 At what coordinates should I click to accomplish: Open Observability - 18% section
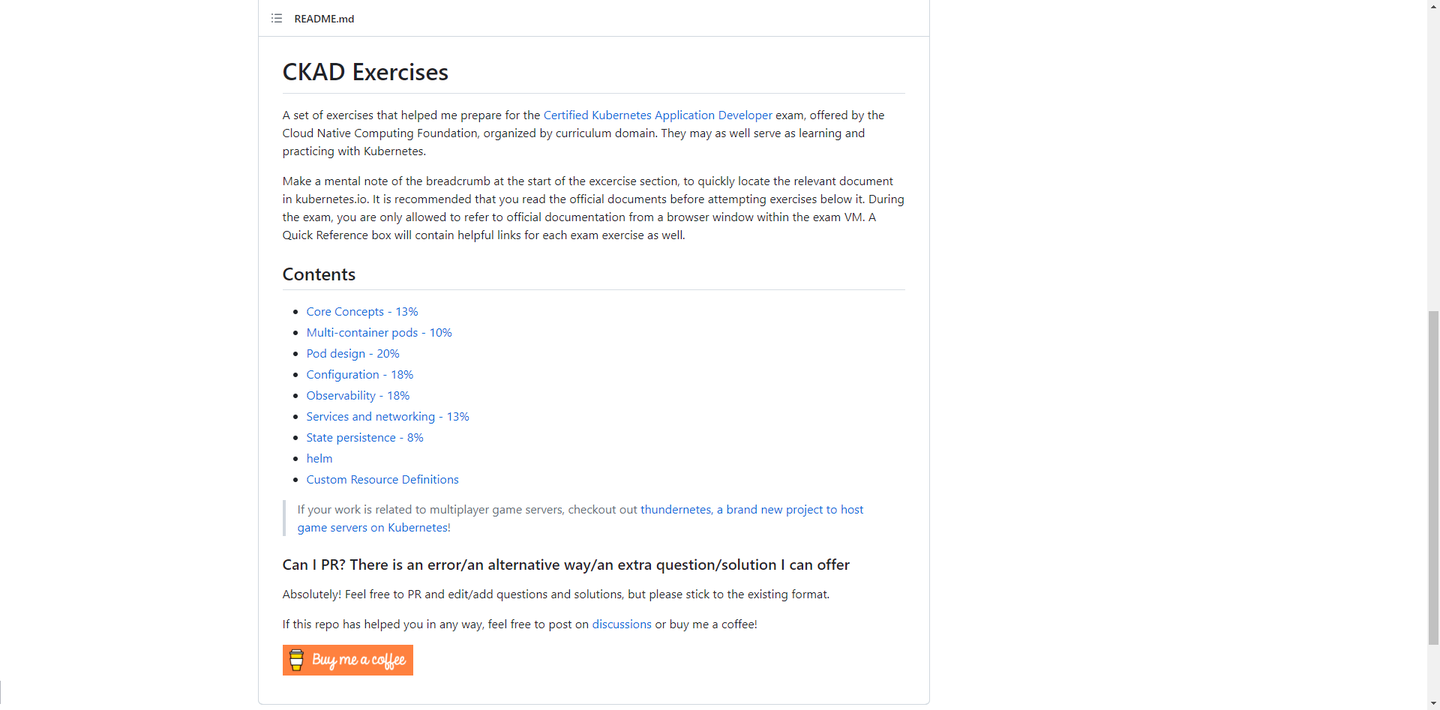pos(358,396)
